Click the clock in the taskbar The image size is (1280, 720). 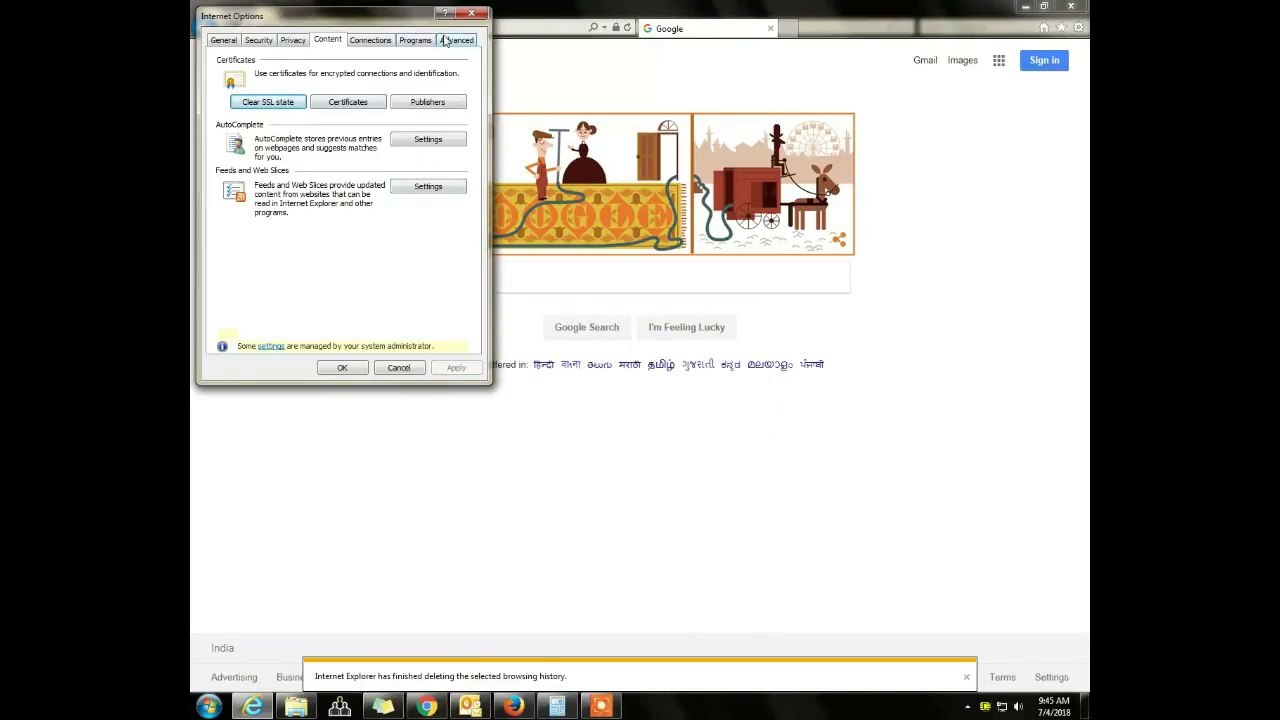coord(1054,707)
